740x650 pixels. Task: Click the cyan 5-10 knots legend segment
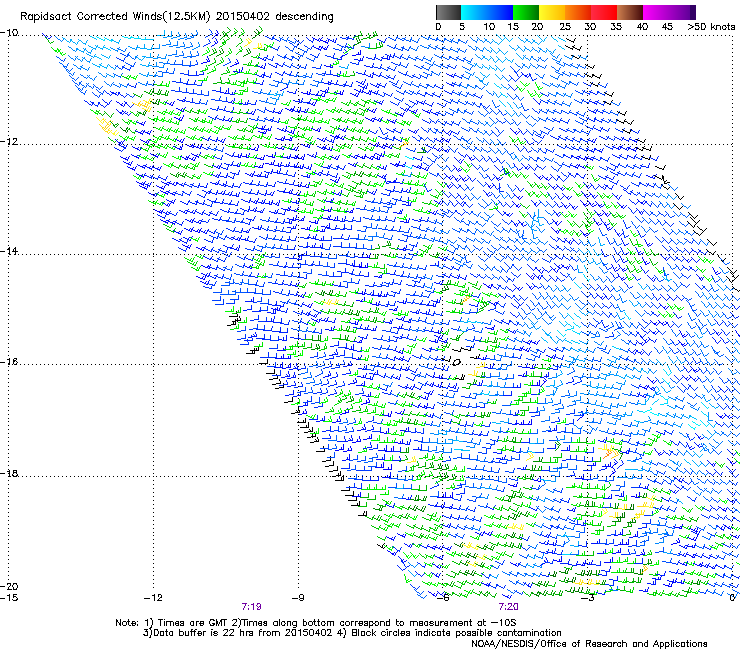(x=474, y=12)
